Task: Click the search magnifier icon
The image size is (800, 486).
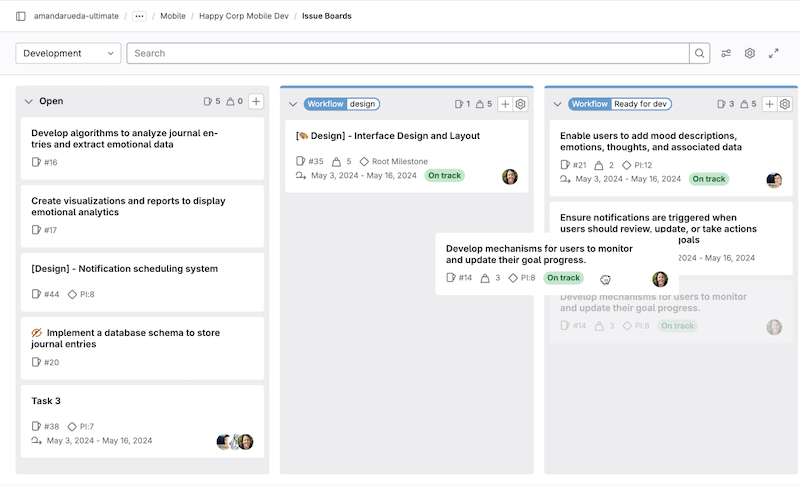Action: [x=699, y=53]
